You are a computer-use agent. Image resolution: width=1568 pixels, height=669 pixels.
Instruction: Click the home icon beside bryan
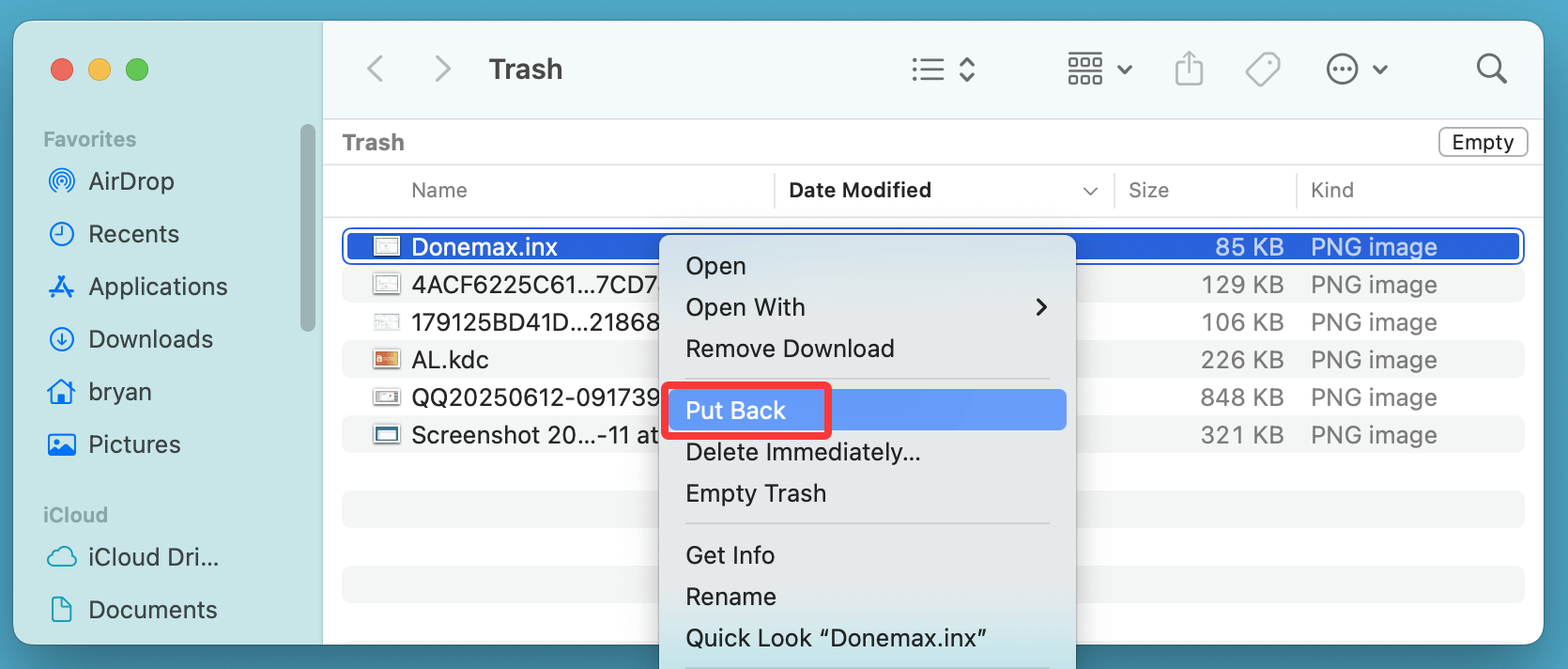(x=62, y=392)
